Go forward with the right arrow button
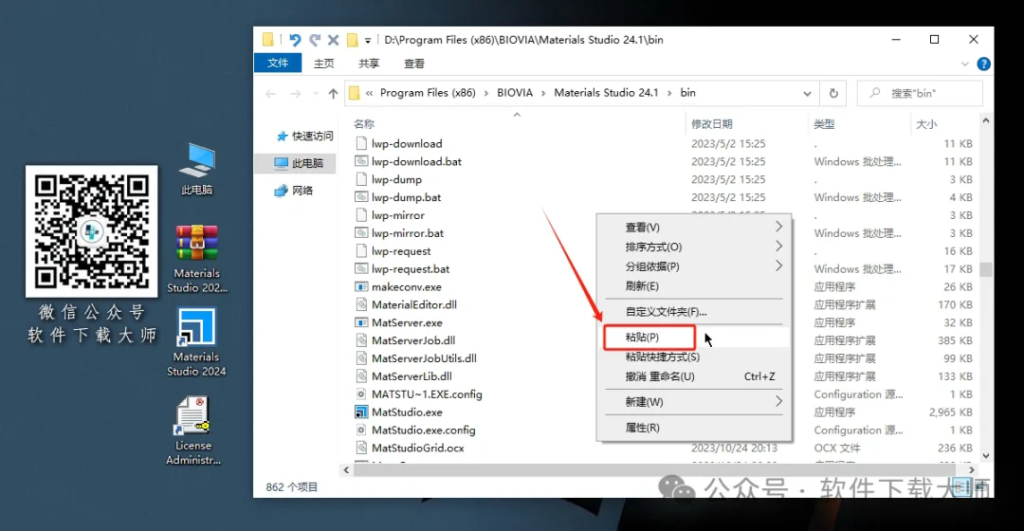 (x=295, y=94)
